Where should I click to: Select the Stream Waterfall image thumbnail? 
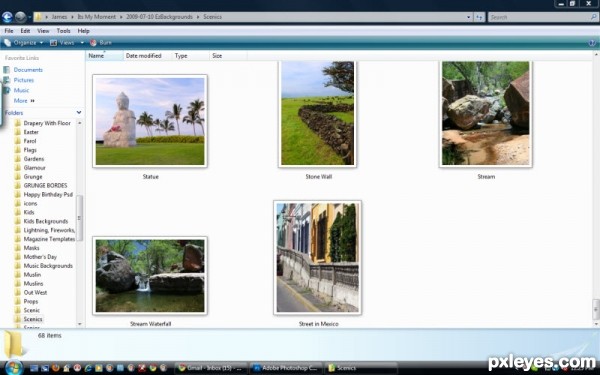coord(150,276)
